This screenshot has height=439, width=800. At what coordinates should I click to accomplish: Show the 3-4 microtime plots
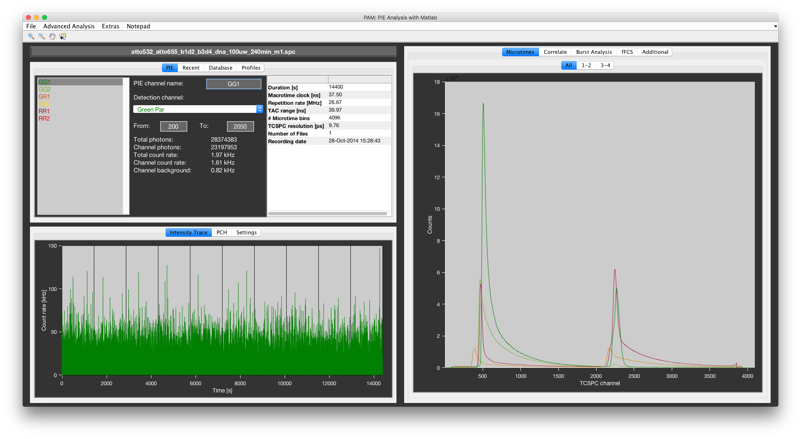tap(605, 65)
